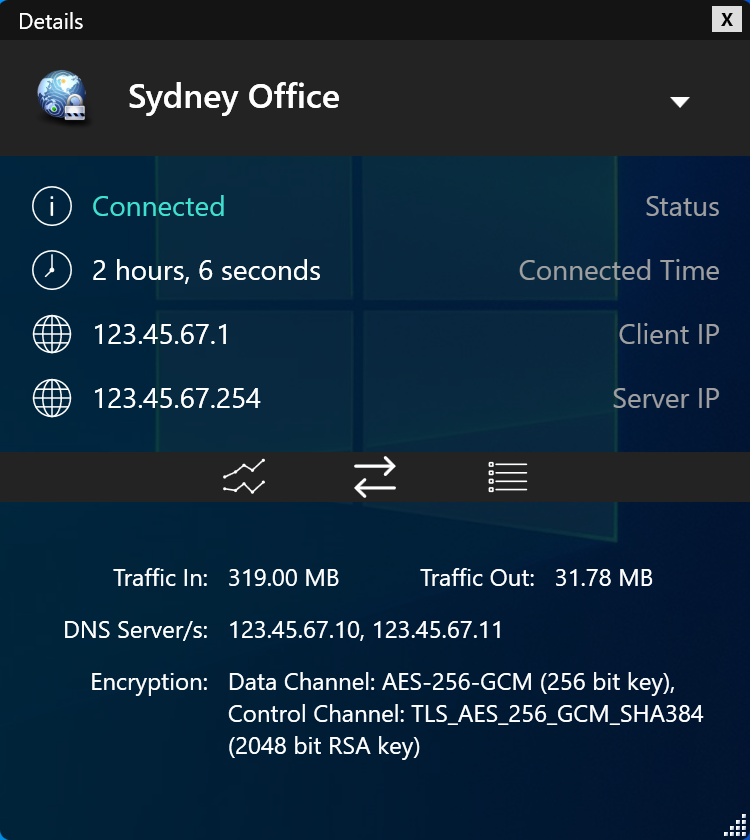The image size is (750, 840).
Task: Click the DNS servers address list
Action: [365, 630]
